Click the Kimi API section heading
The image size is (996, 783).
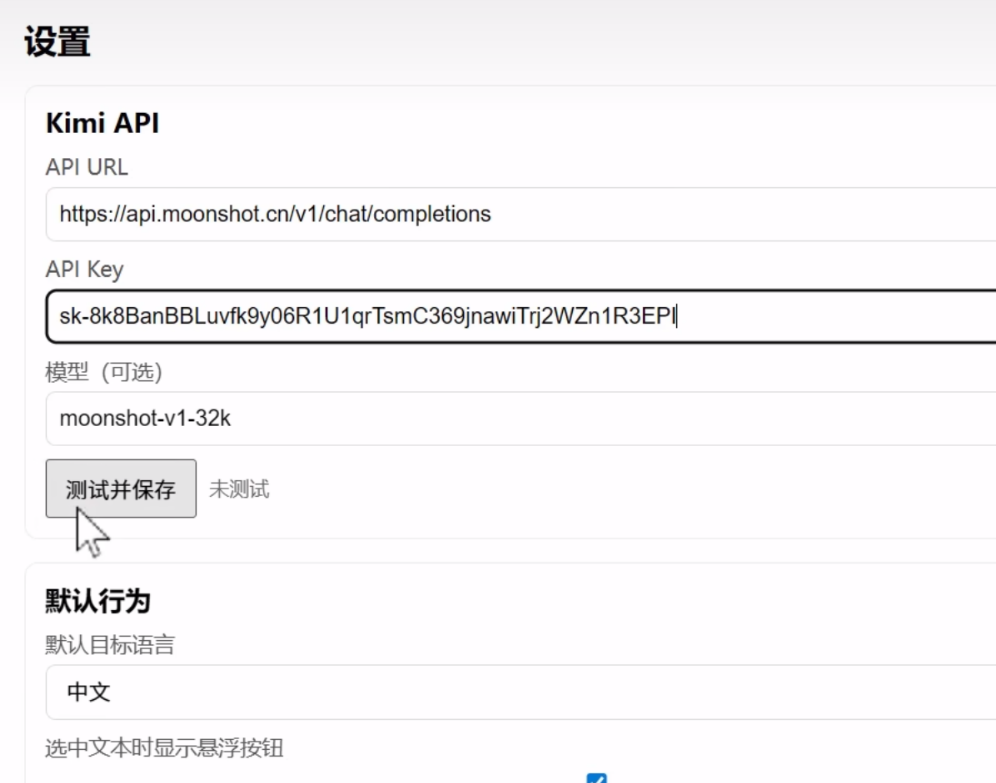pyautogui.click(x=102, y=123)
